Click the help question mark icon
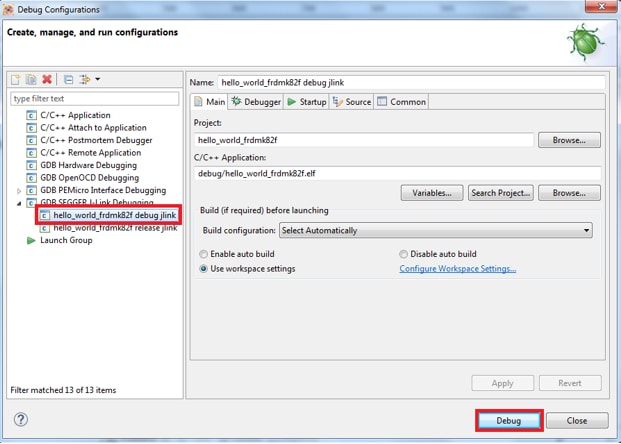This screenshot has height=444, width=621. [21, 420]
